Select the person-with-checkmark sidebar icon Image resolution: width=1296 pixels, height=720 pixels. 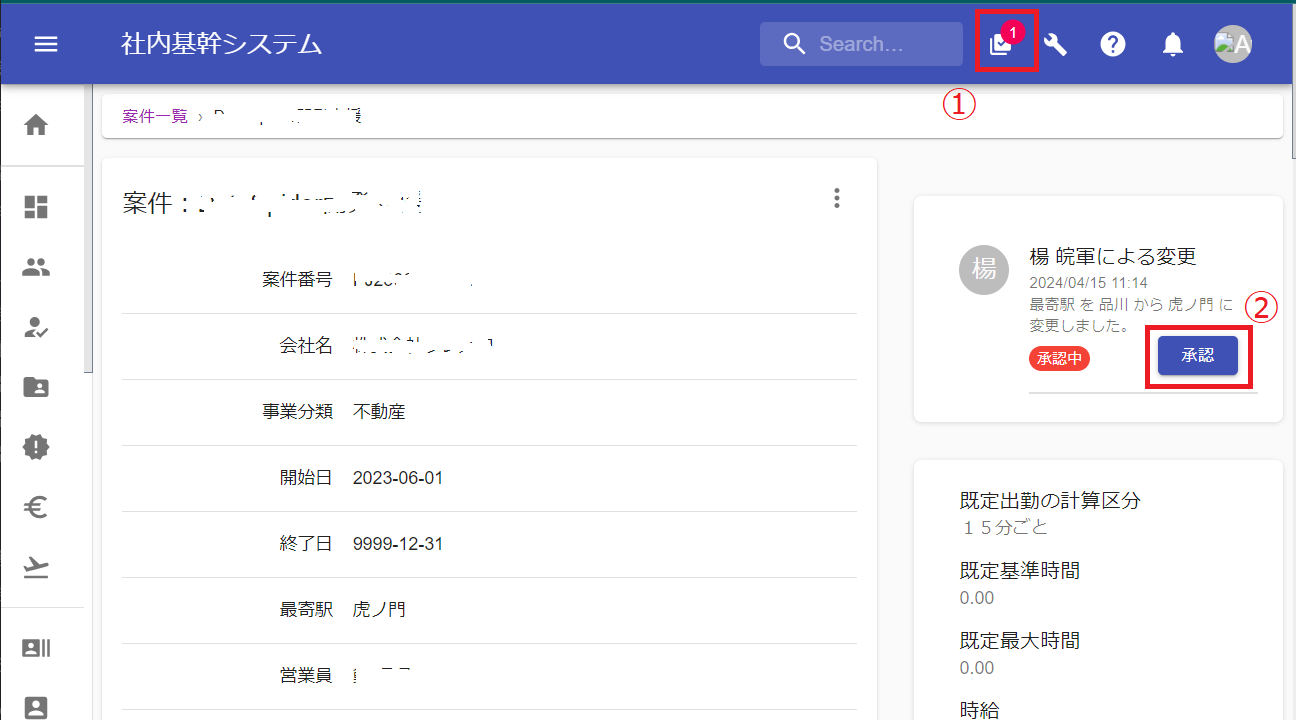click(x=36, y=327)
